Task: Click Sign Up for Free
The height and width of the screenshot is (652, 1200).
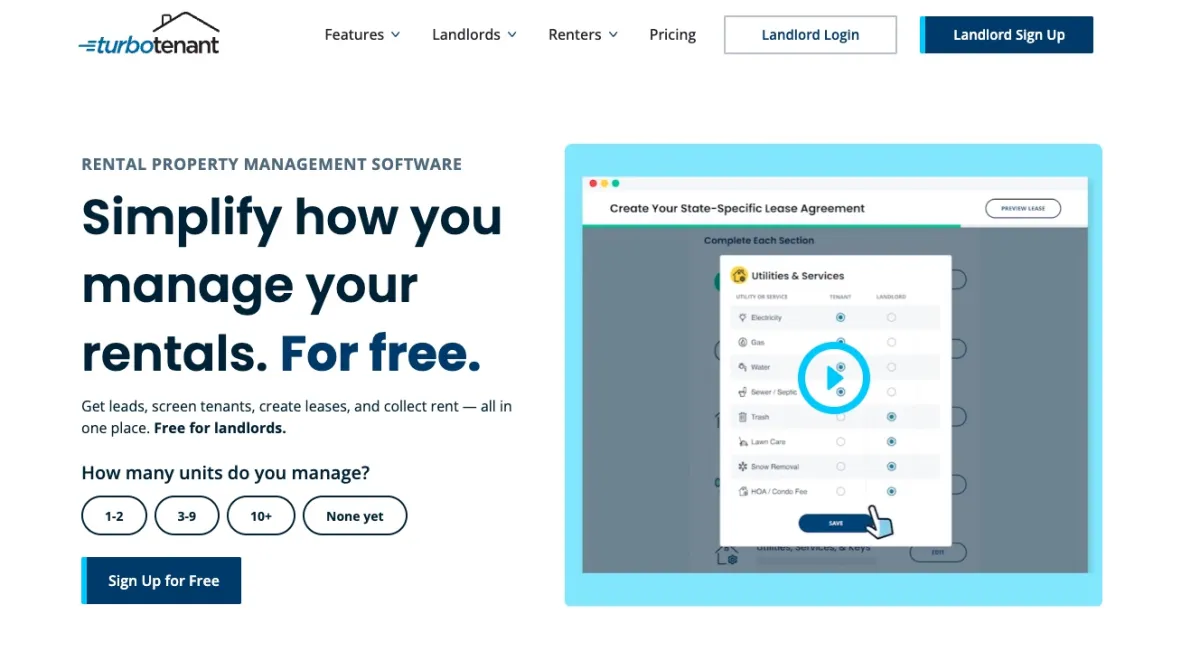Action: tap(161, 580)
